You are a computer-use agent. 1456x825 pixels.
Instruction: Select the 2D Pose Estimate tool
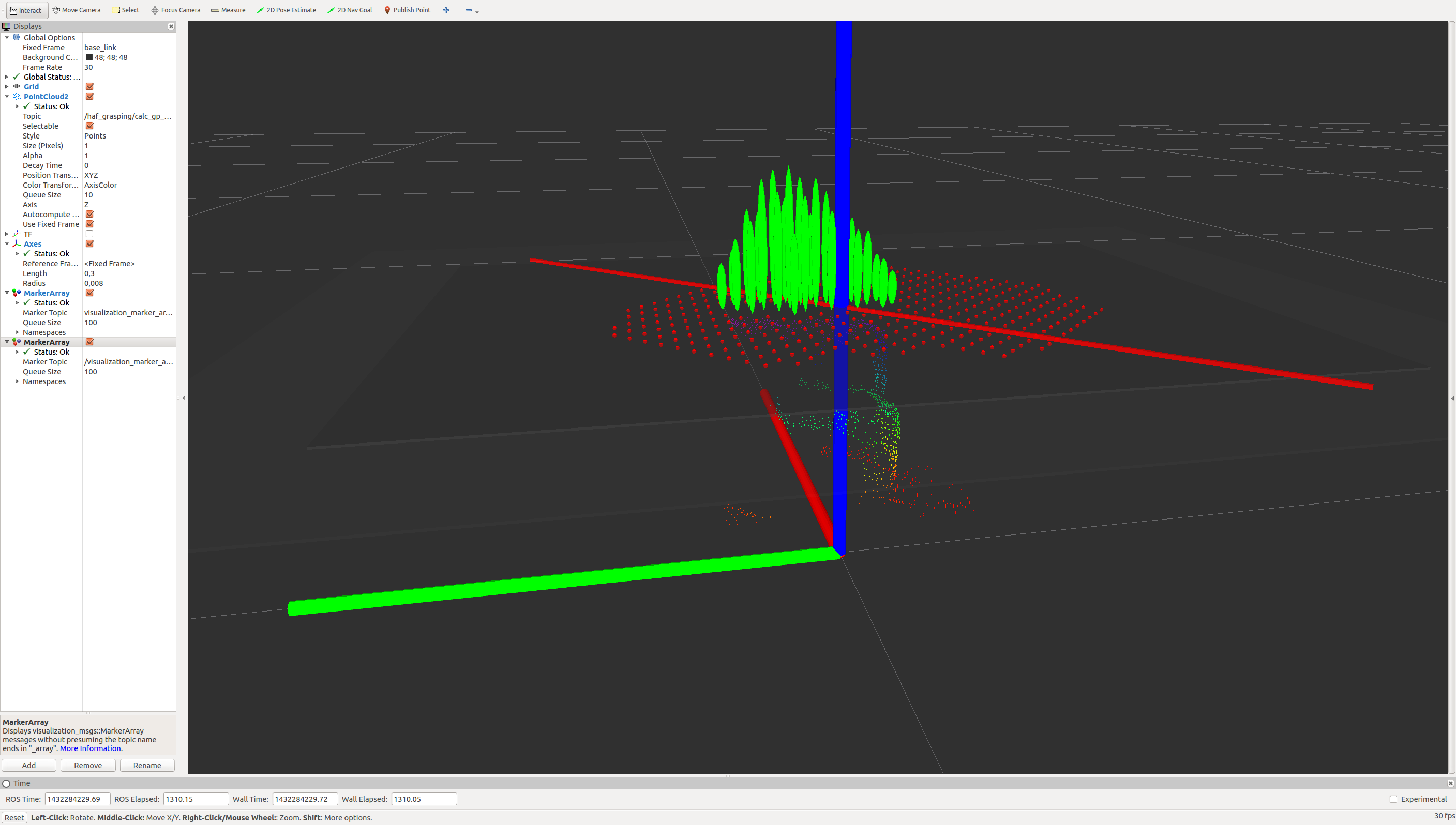(287, 10)
